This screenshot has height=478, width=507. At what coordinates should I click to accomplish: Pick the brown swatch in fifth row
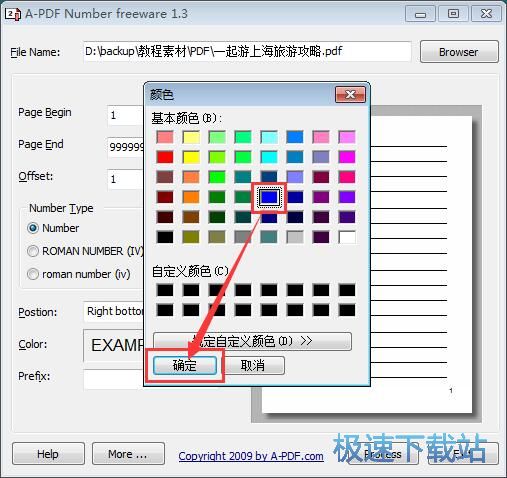191,217
